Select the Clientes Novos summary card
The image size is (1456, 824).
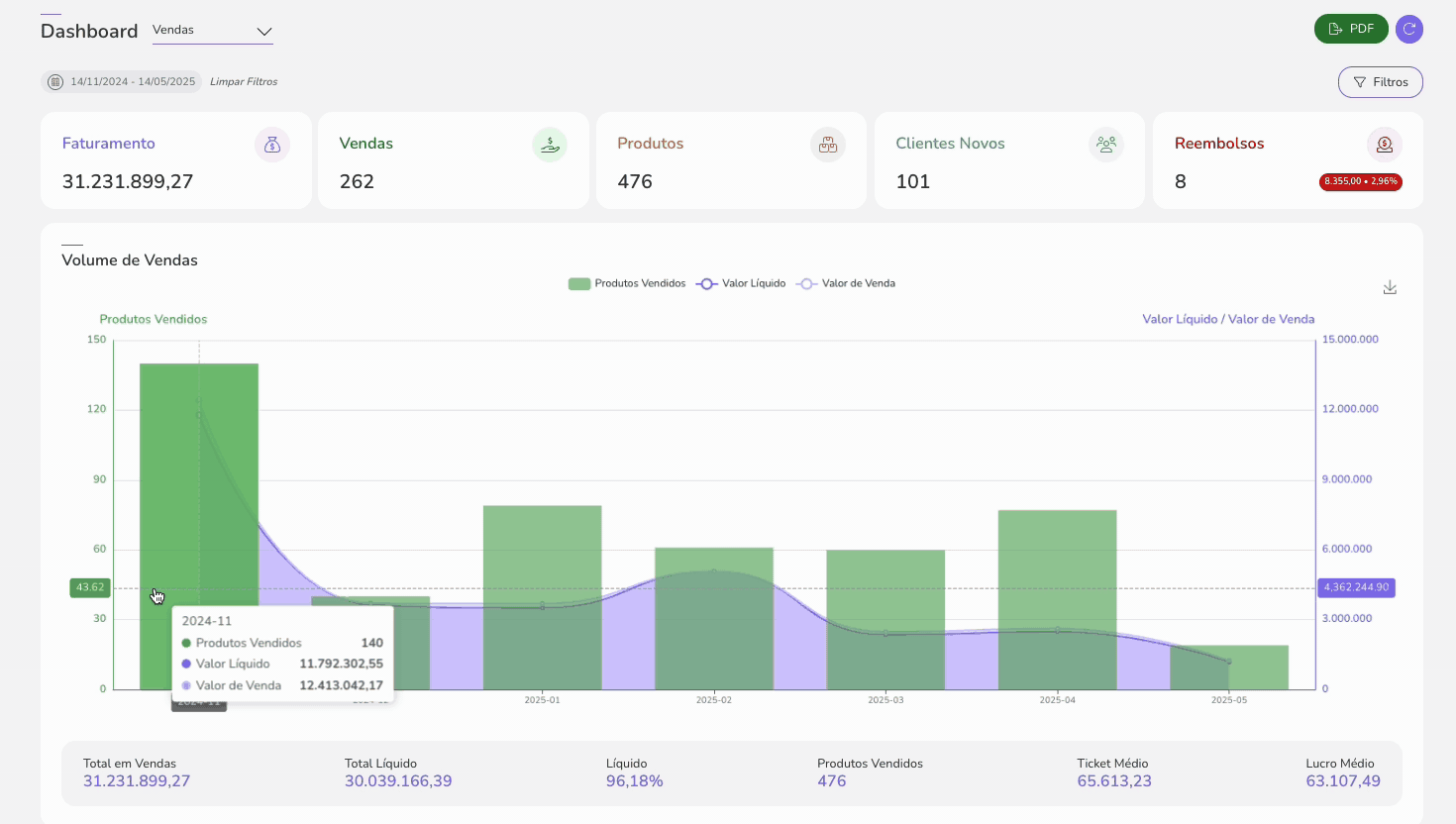pyautogui.click(x=1008, y=160)
